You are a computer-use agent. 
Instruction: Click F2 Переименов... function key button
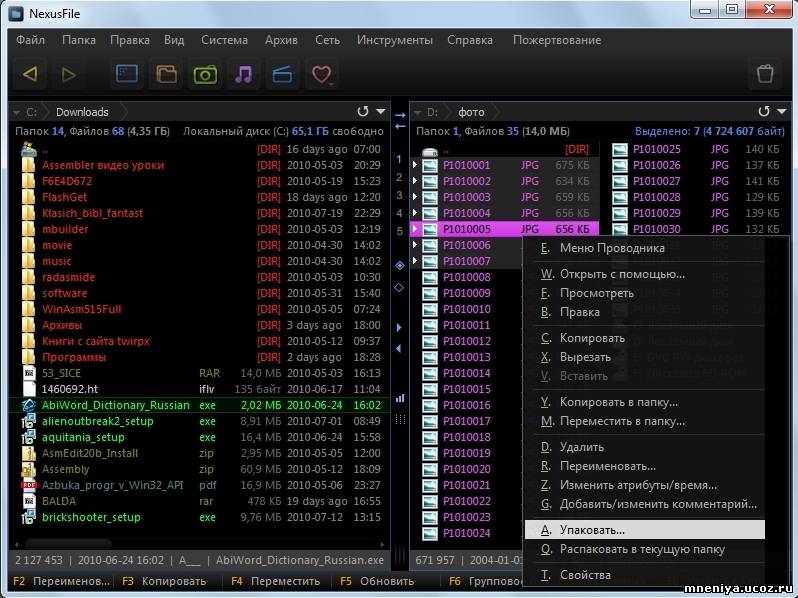[x=62, y=581]
